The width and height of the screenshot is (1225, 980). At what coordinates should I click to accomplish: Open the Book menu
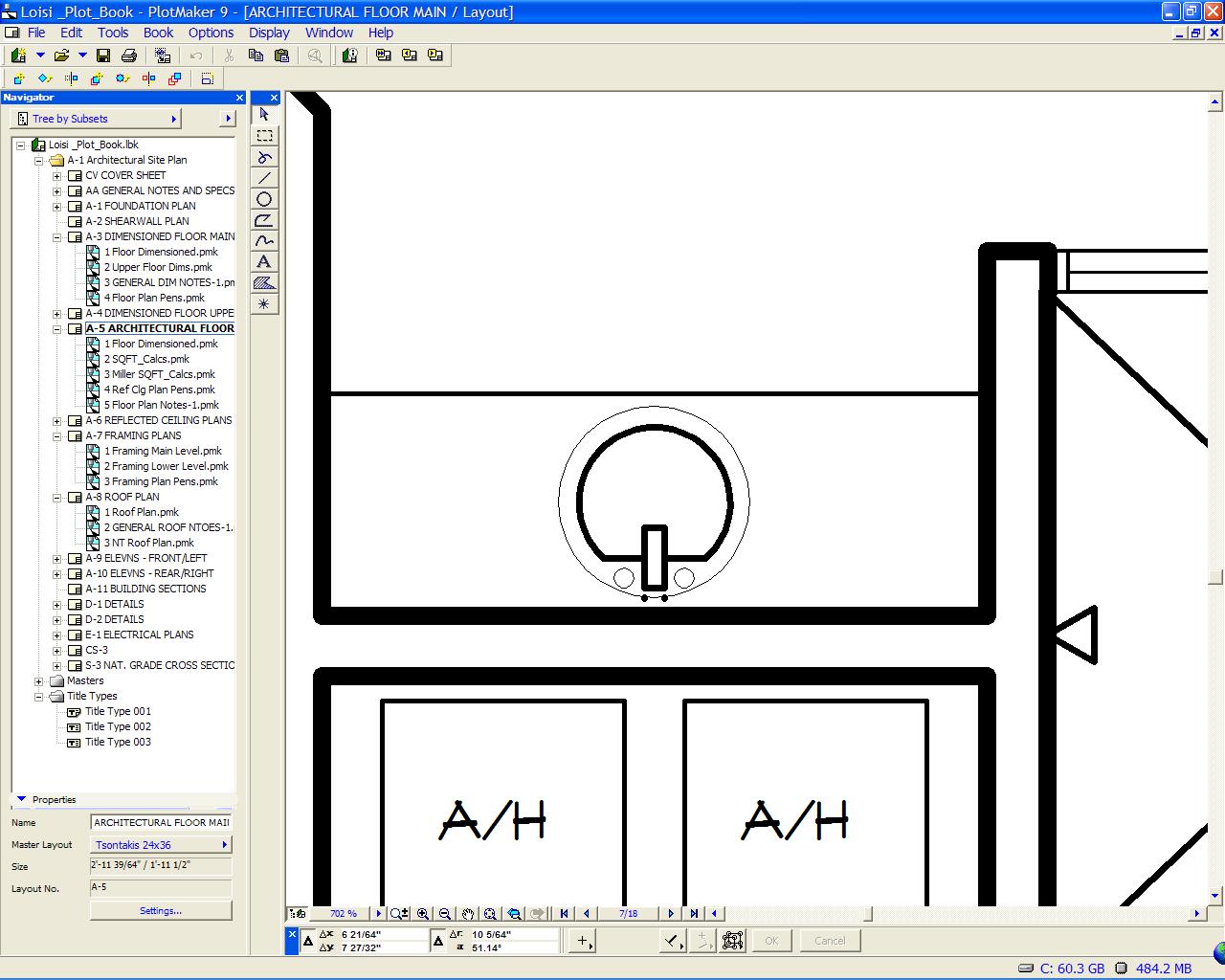pos(158,32)
